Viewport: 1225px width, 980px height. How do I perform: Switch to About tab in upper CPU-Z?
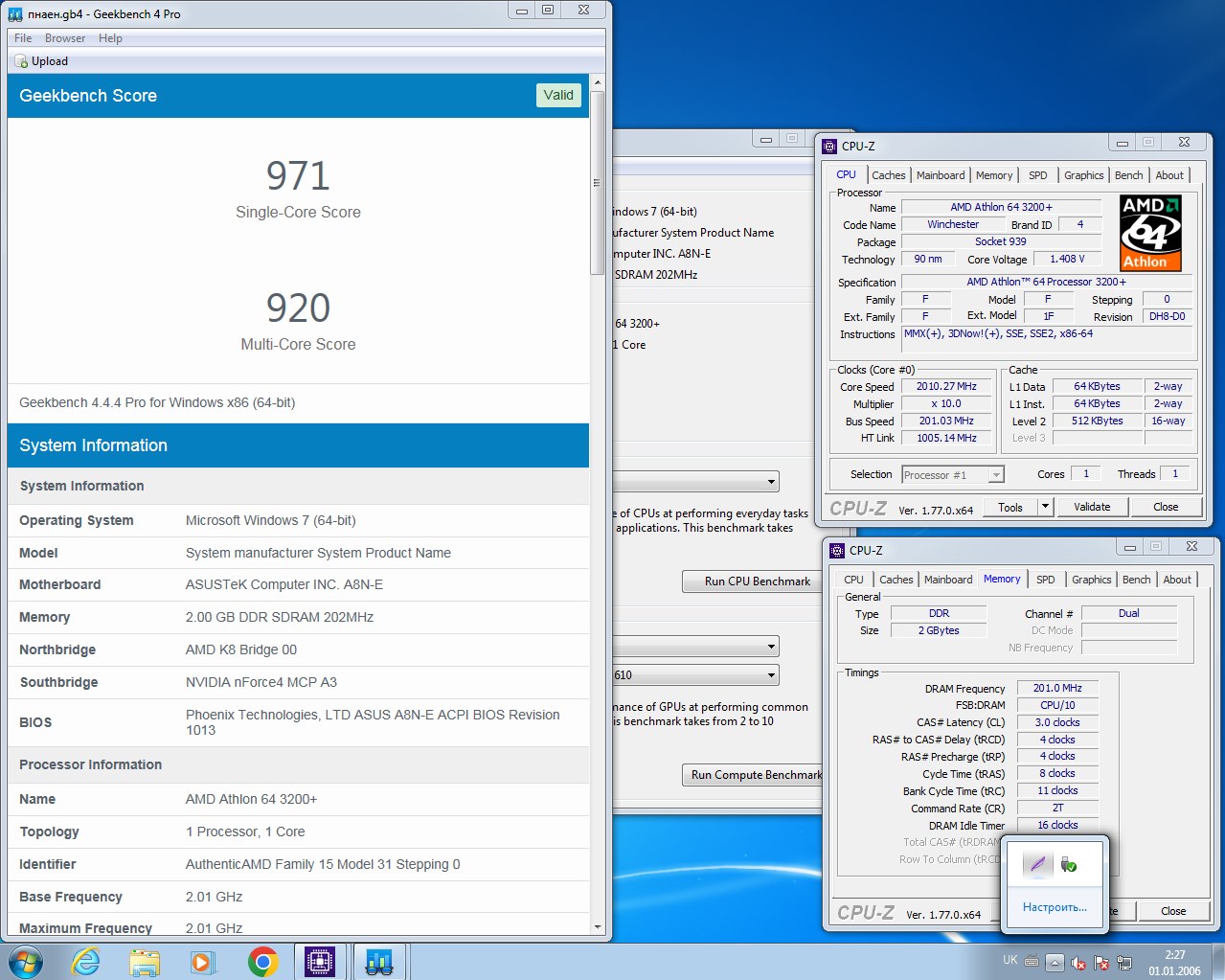[x=1169, y=175]
